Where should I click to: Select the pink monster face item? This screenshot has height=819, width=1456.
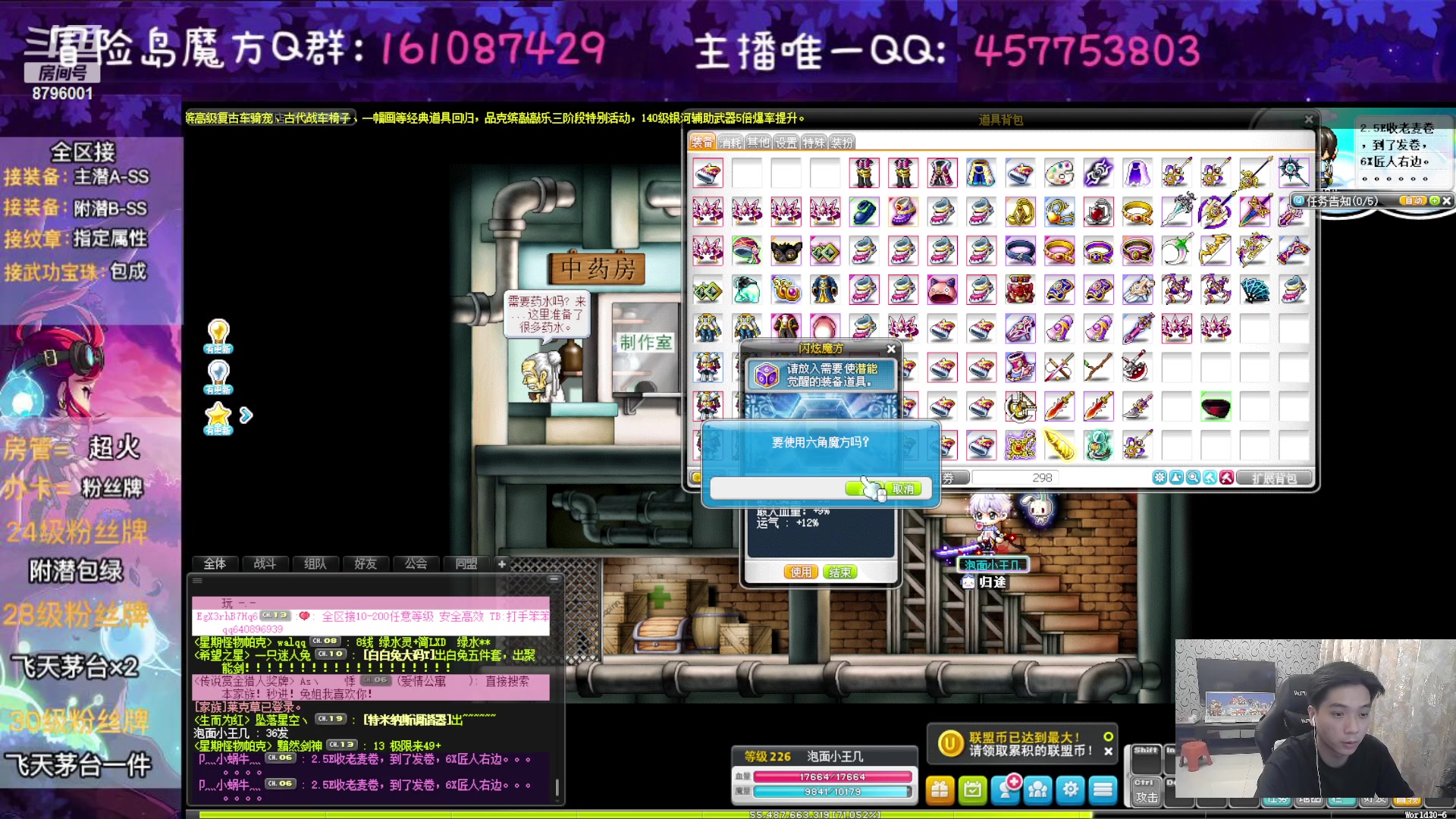pos(942,290)
